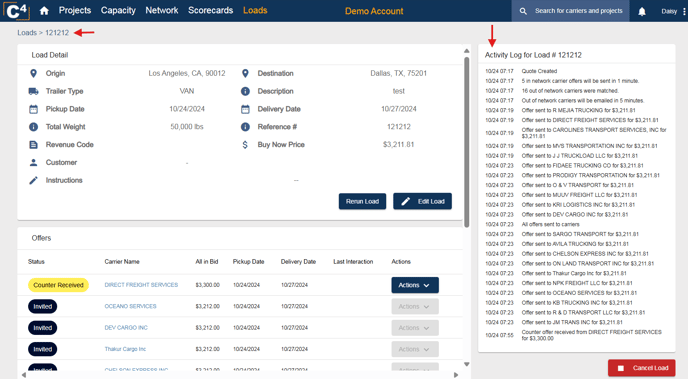Click the Pickup Date calendar icon
Viewport: 688px width, 379px height.
pyautogui.click(x=33, y=109)
